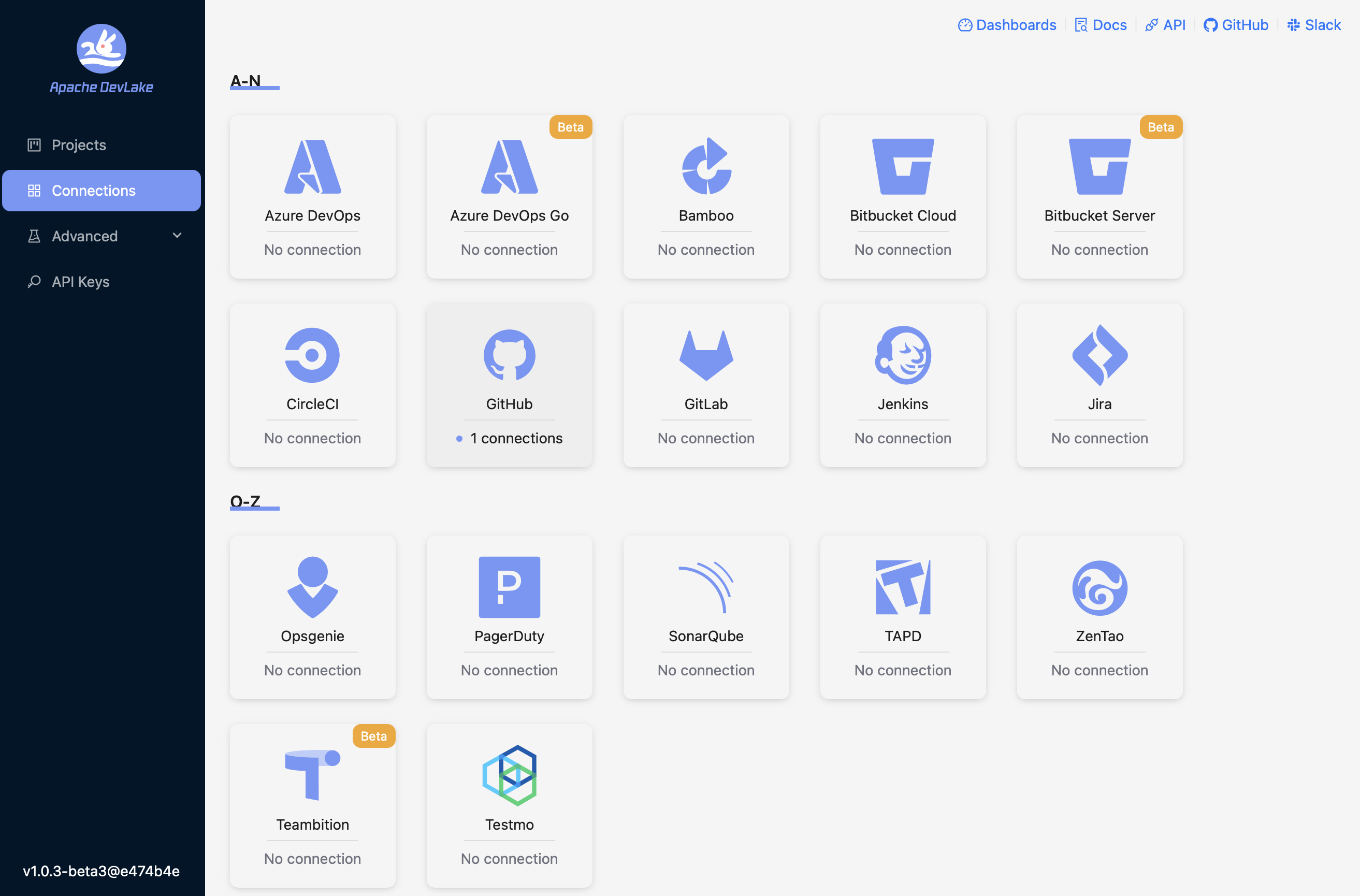The height and width of the screenshot is (896, 1360).
Task: Click 'No connection' under ZenTao
Action: tap(1099, 670)
